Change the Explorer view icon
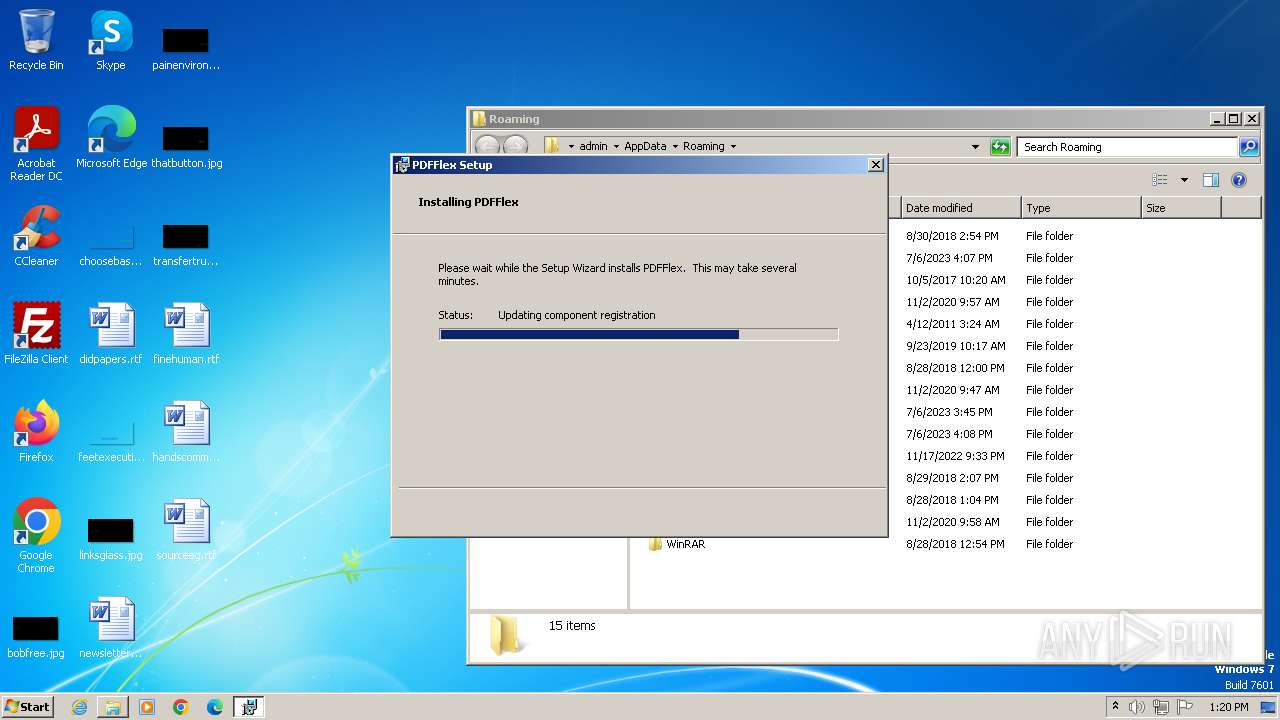Viewport: 1280px width, 720px height. click(1160, 180)
